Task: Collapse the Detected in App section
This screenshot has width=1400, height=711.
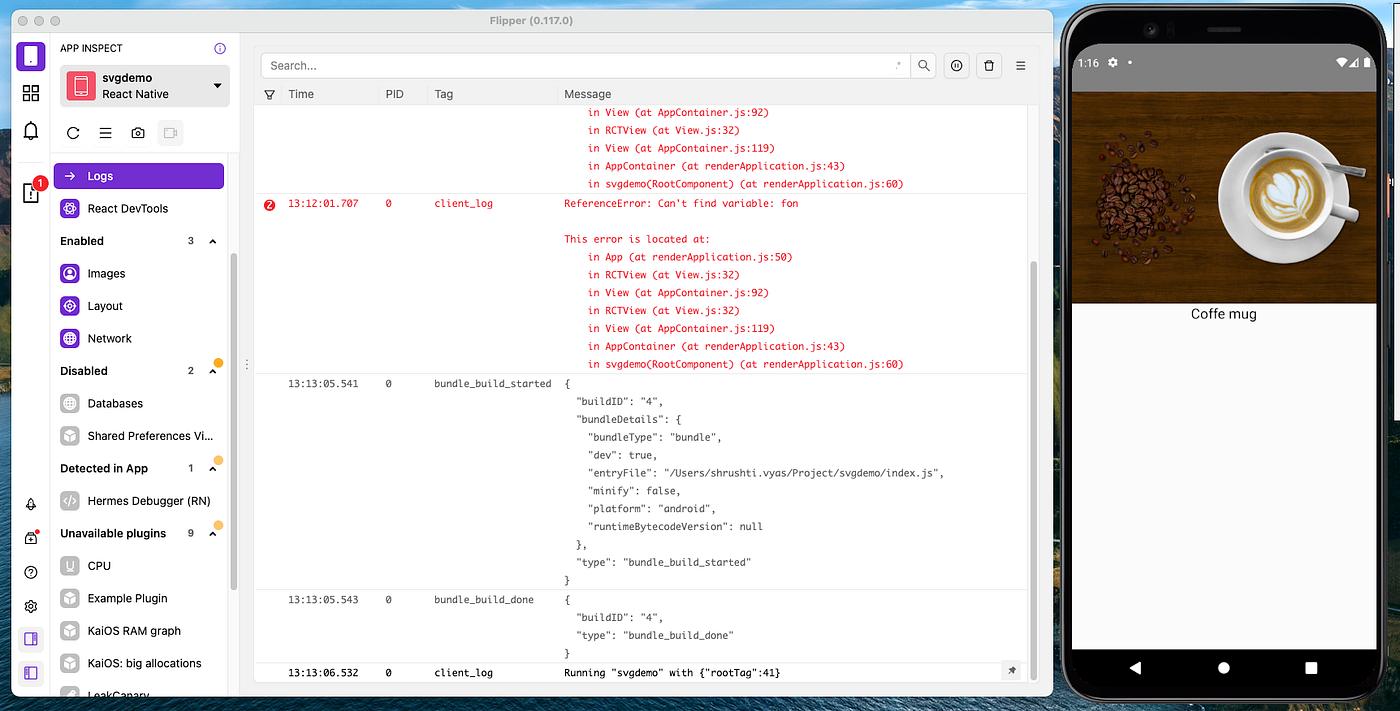Action: [212, 468]
